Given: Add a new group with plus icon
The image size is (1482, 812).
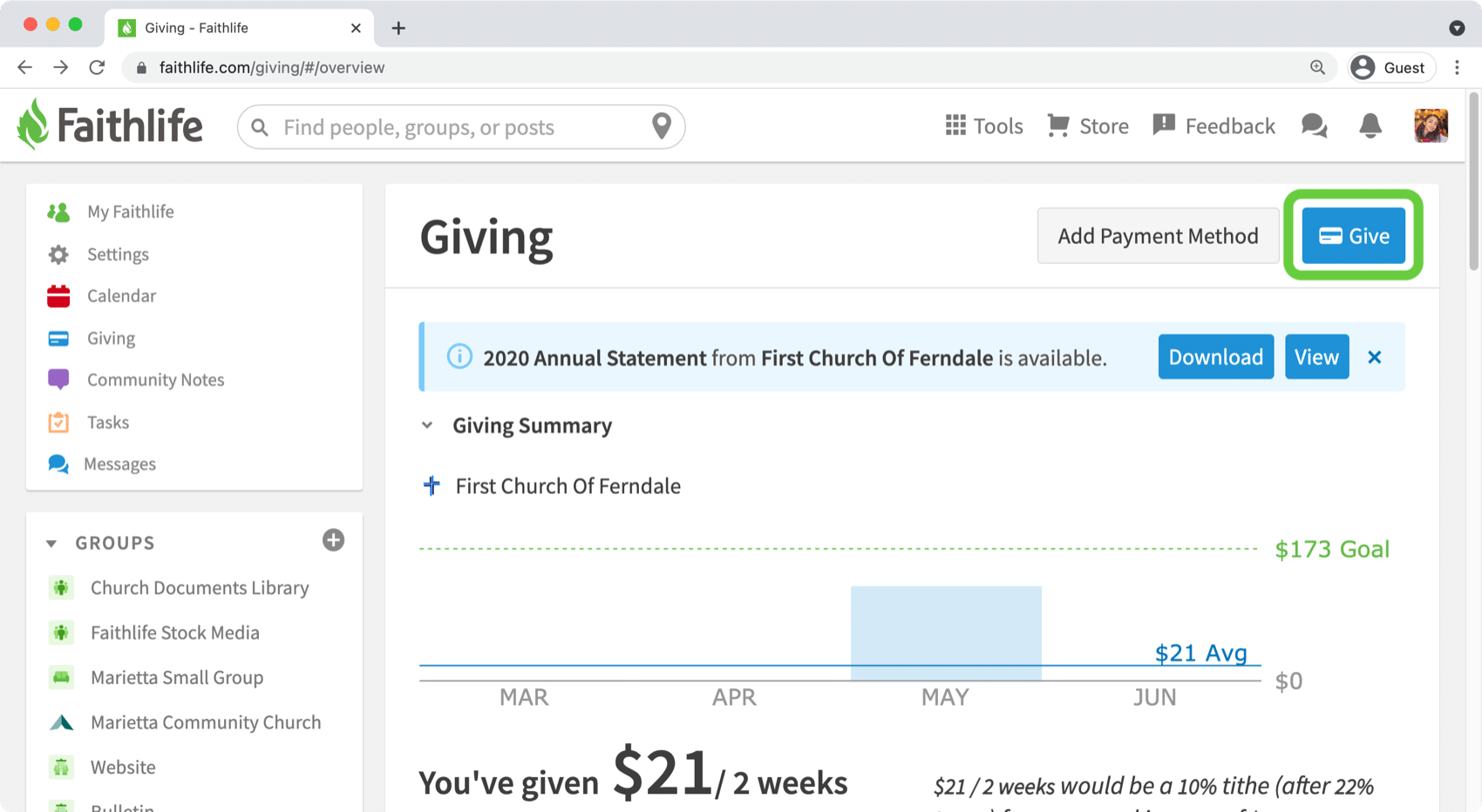Looking at the screenshot, I should [x=333, y=540].
